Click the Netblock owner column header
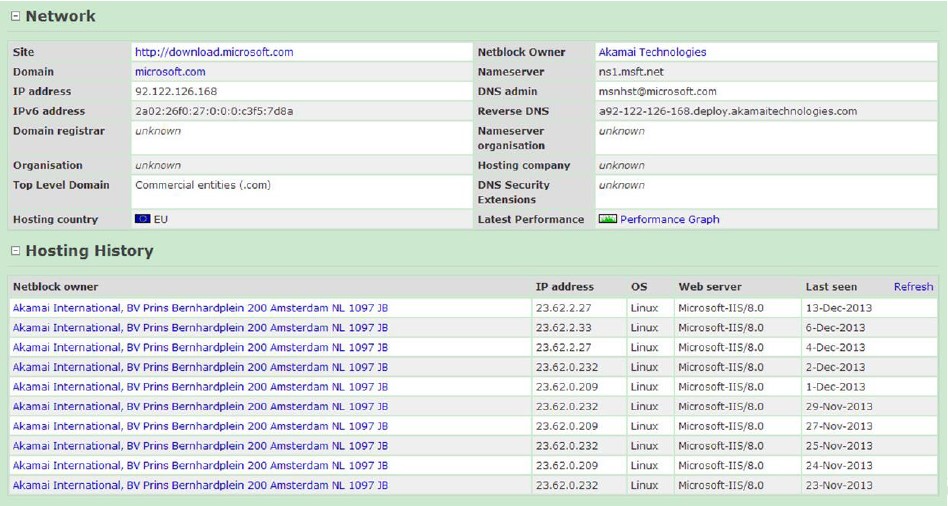This screenshot has height=506, width=948. (x=56, y=287)
